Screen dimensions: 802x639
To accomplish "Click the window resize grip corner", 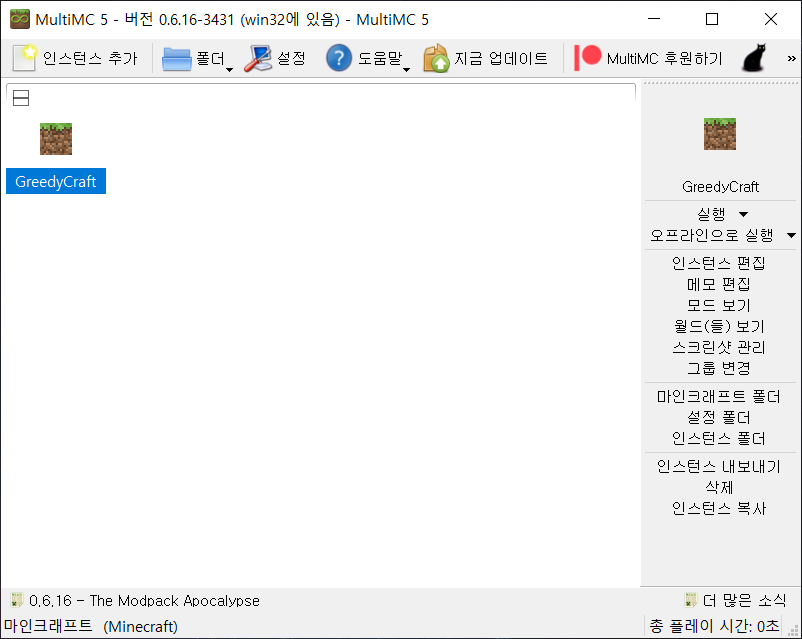I will pyautogui.click(x=794, y=632).
